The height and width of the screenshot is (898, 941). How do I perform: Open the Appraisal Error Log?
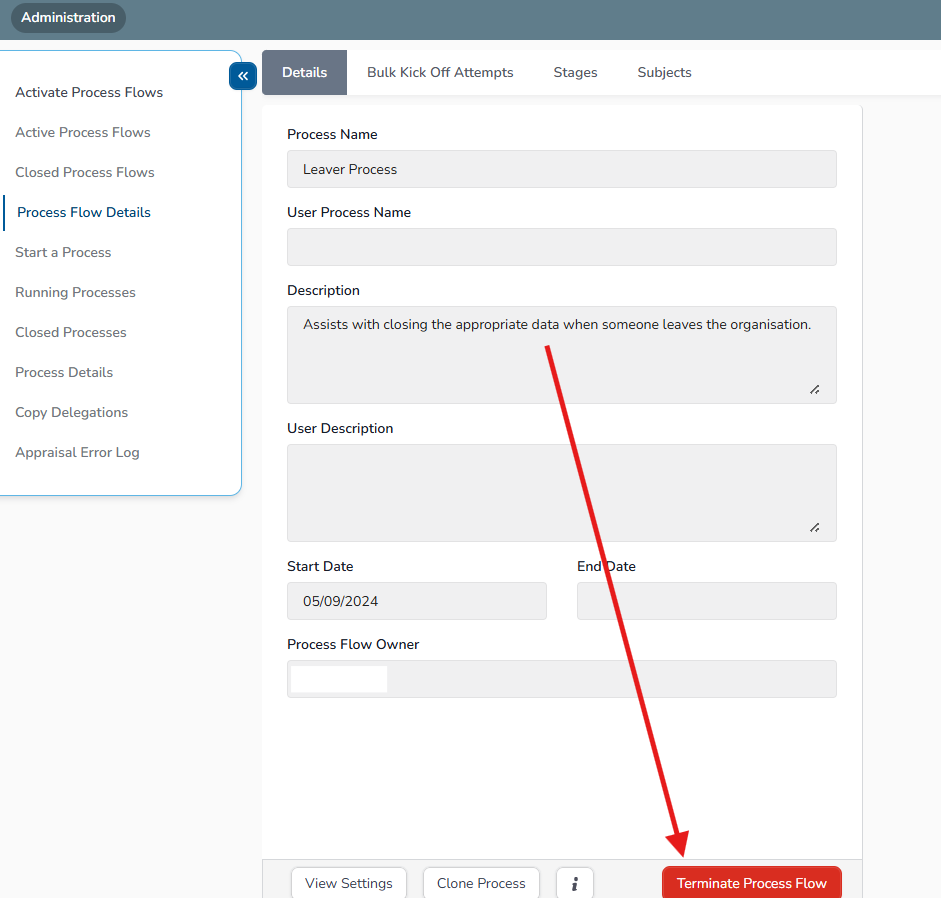pyautogui.click(x=77, y=452)
